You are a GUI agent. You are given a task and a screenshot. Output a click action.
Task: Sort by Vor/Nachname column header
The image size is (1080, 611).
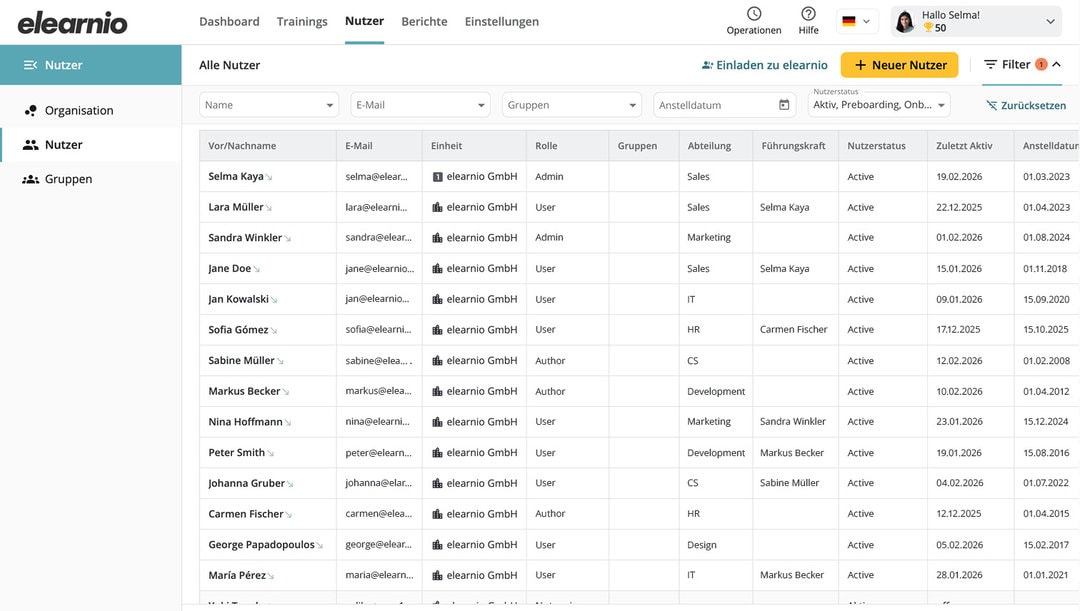(x=242, y=146)
